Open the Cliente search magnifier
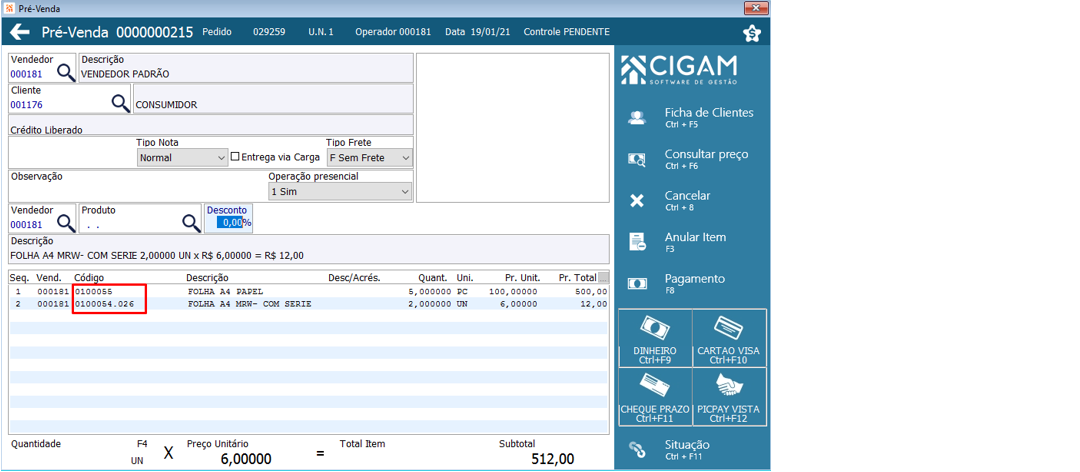This screenshot has height=472, width=1080. (121, 103)
